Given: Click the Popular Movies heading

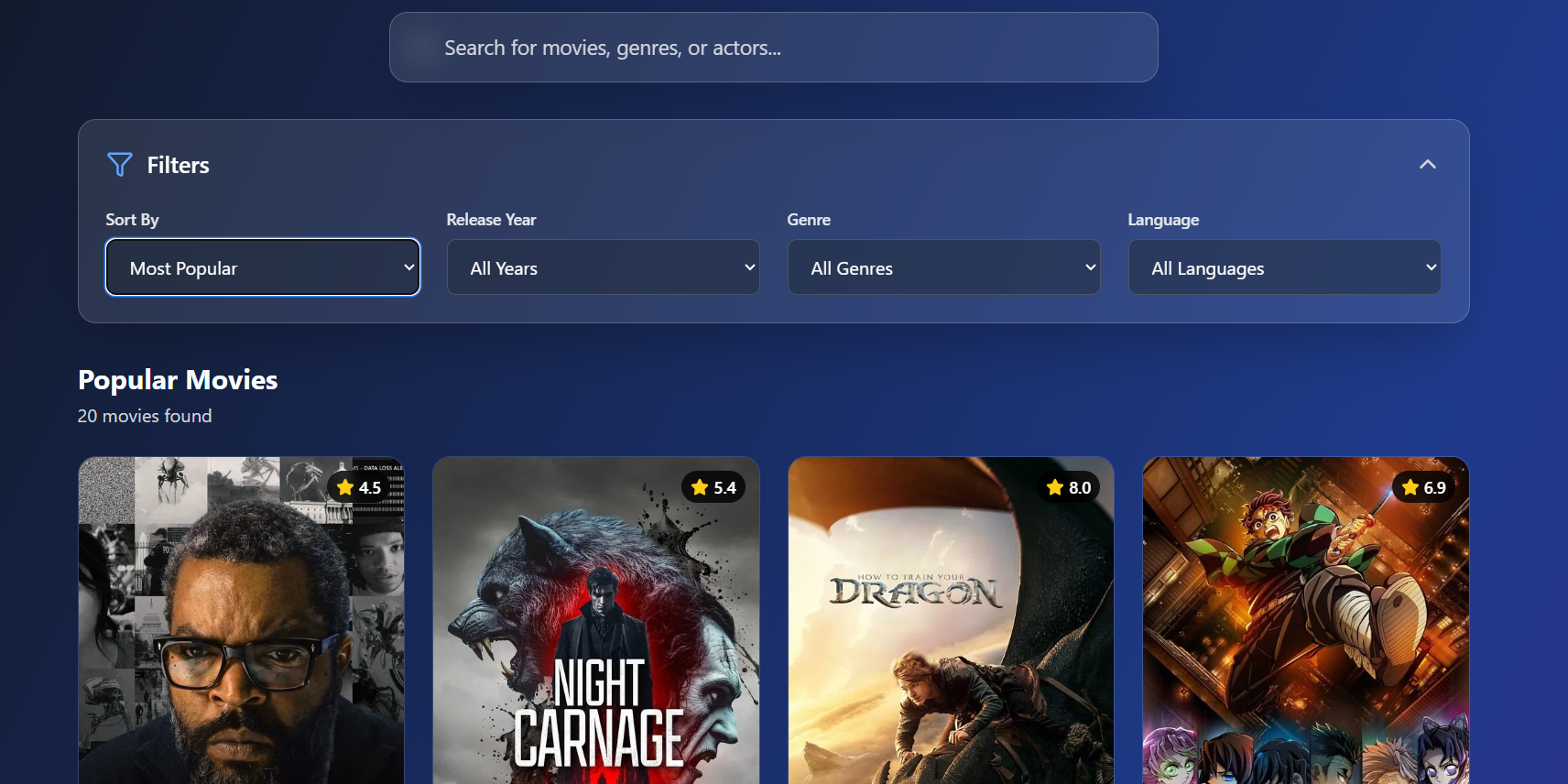Looking at the screenshot, I should [178, 380].
